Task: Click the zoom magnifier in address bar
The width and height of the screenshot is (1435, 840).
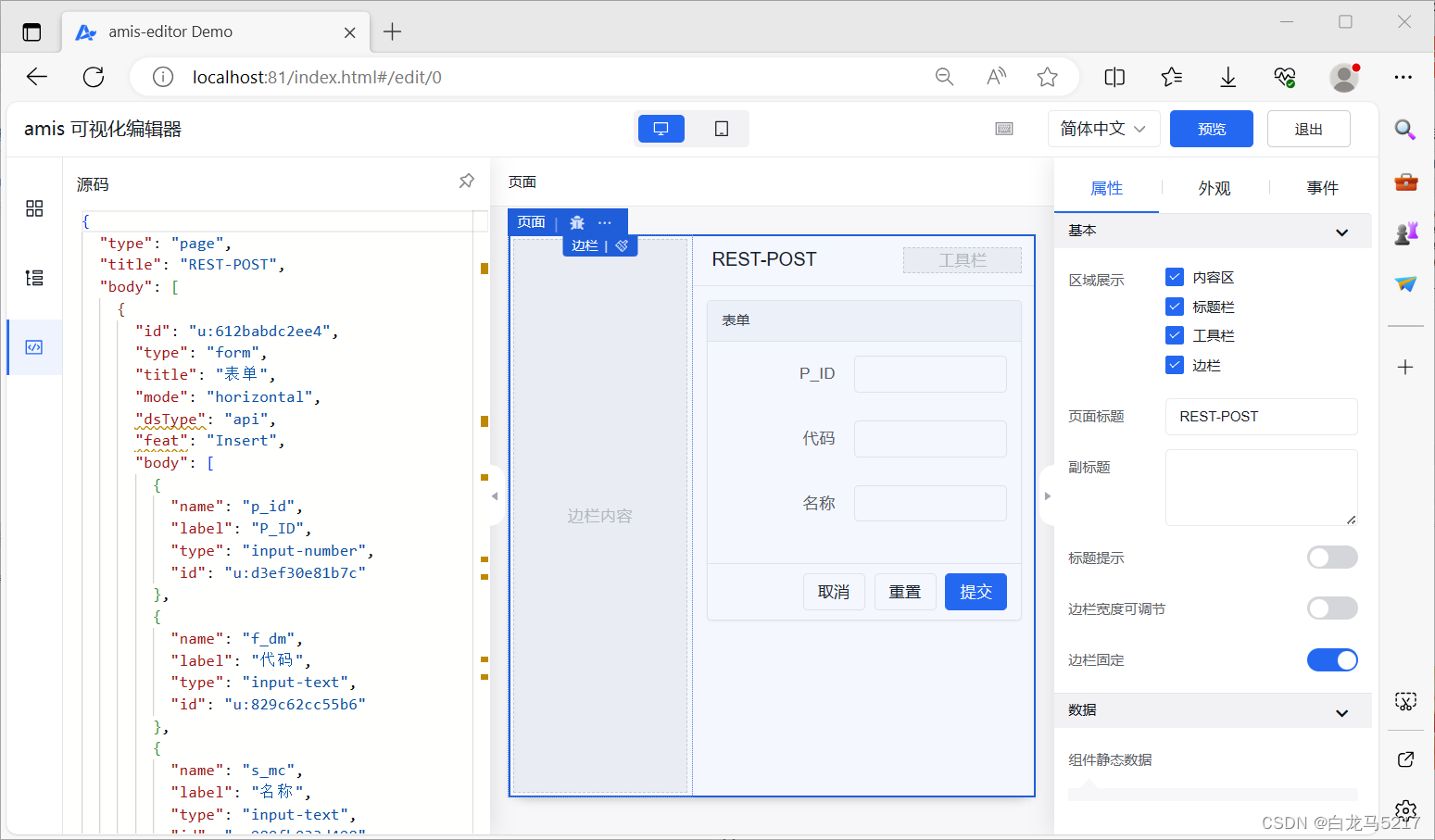Action: (944, 77)
